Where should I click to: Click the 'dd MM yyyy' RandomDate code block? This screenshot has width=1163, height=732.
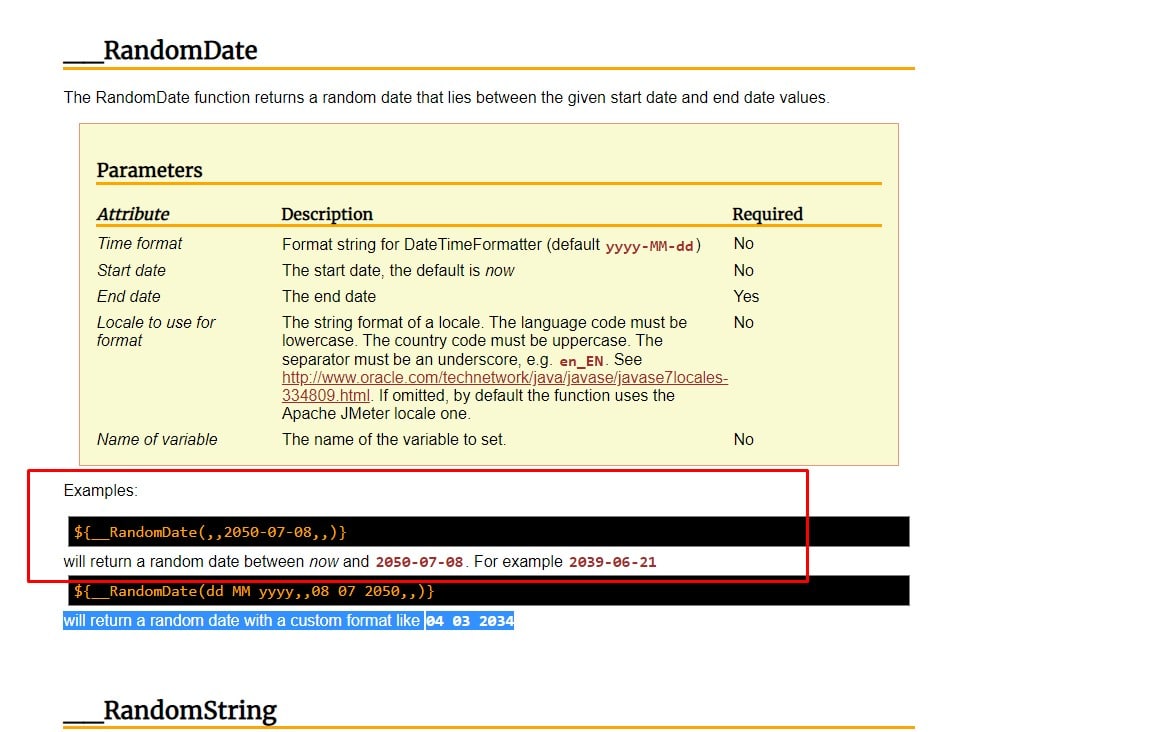(488, 591)
